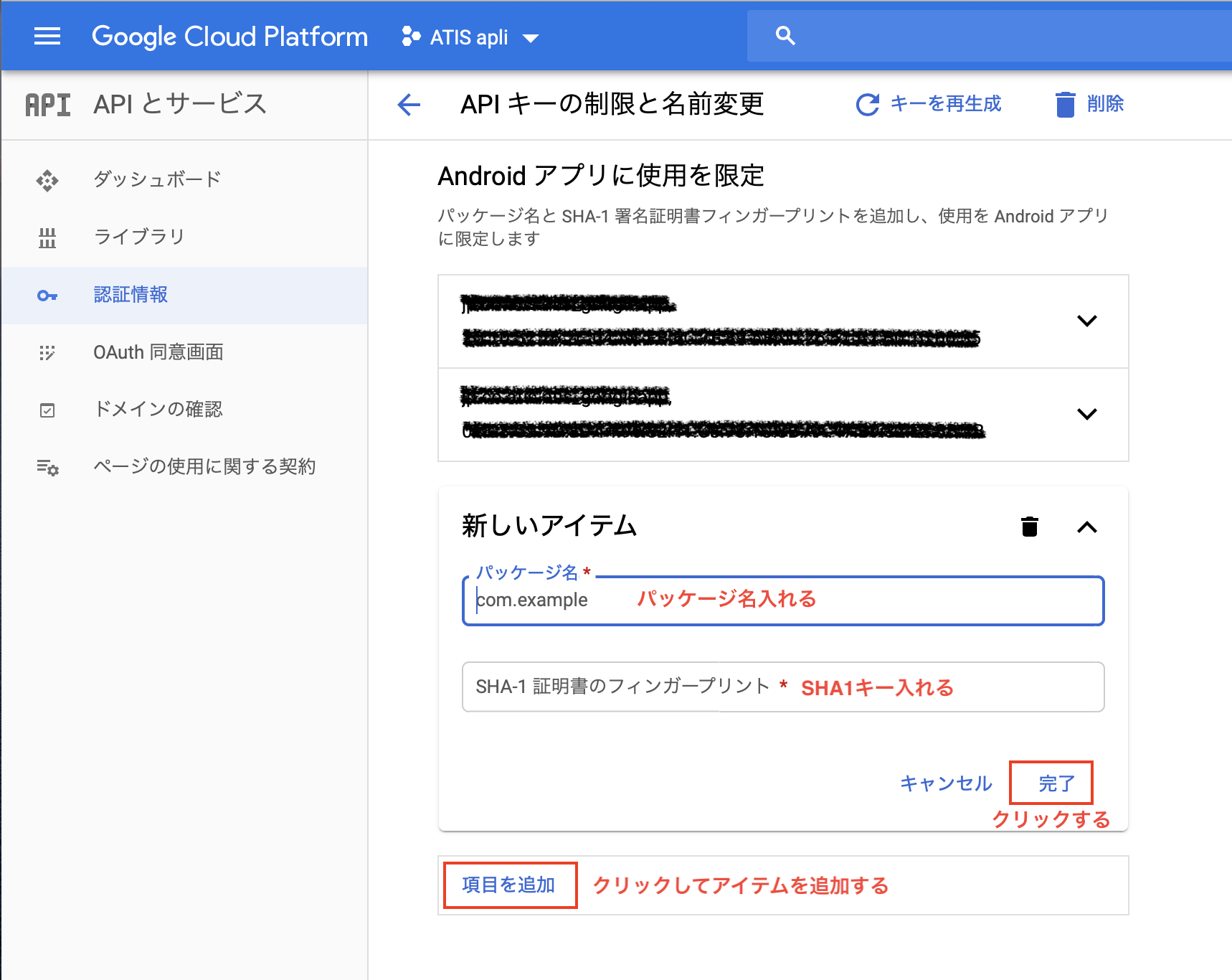Click the Android アプリに使用を限定 heading

[601, 176]
